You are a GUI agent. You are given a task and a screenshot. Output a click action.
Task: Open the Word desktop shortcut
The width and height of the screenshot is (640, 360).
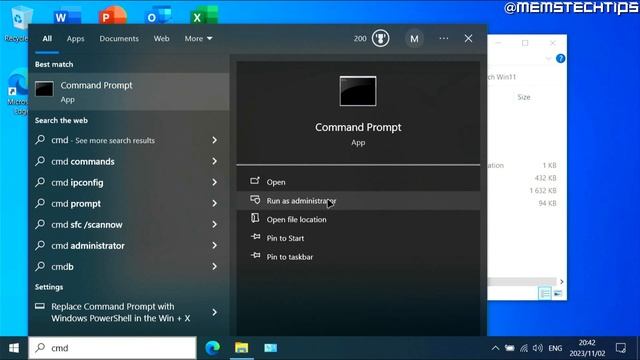coord(67,16)
